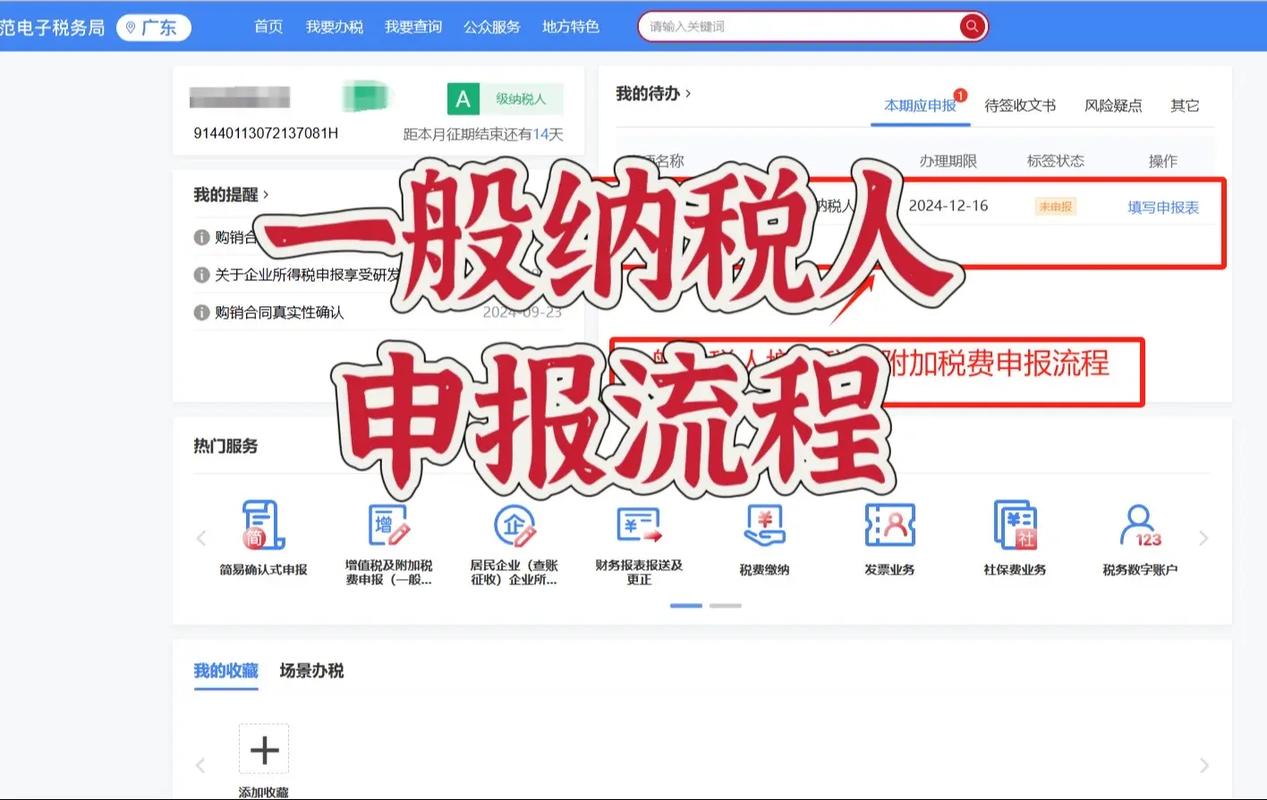Image resolution: width=1267 pixels, height=800 pixels.
Task: Click the right carousel arrow
Action: point(1204,537)
